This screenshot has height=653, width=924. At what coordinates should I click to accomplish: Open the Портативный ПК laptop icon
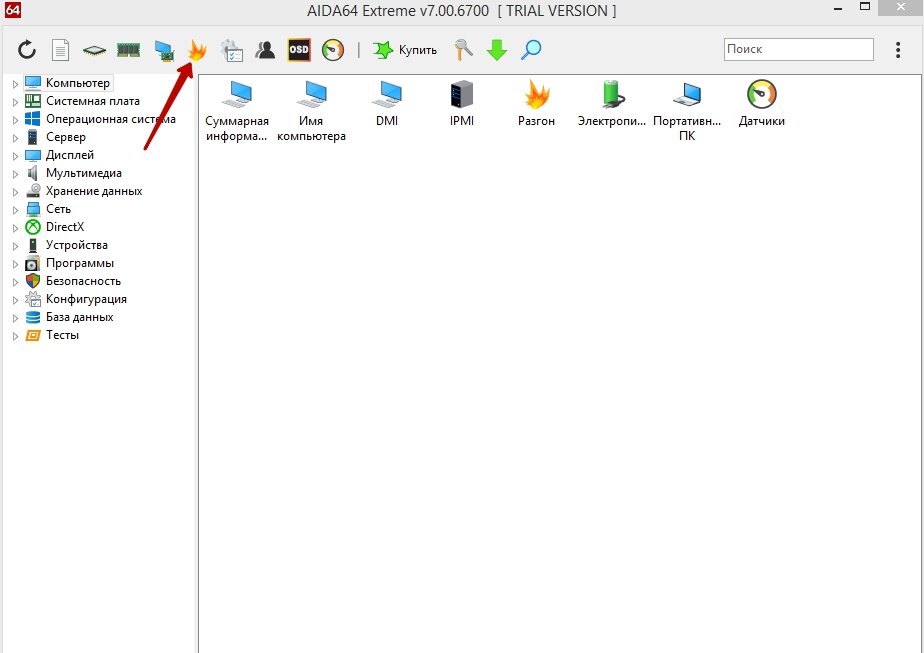[x=687, y=111]
